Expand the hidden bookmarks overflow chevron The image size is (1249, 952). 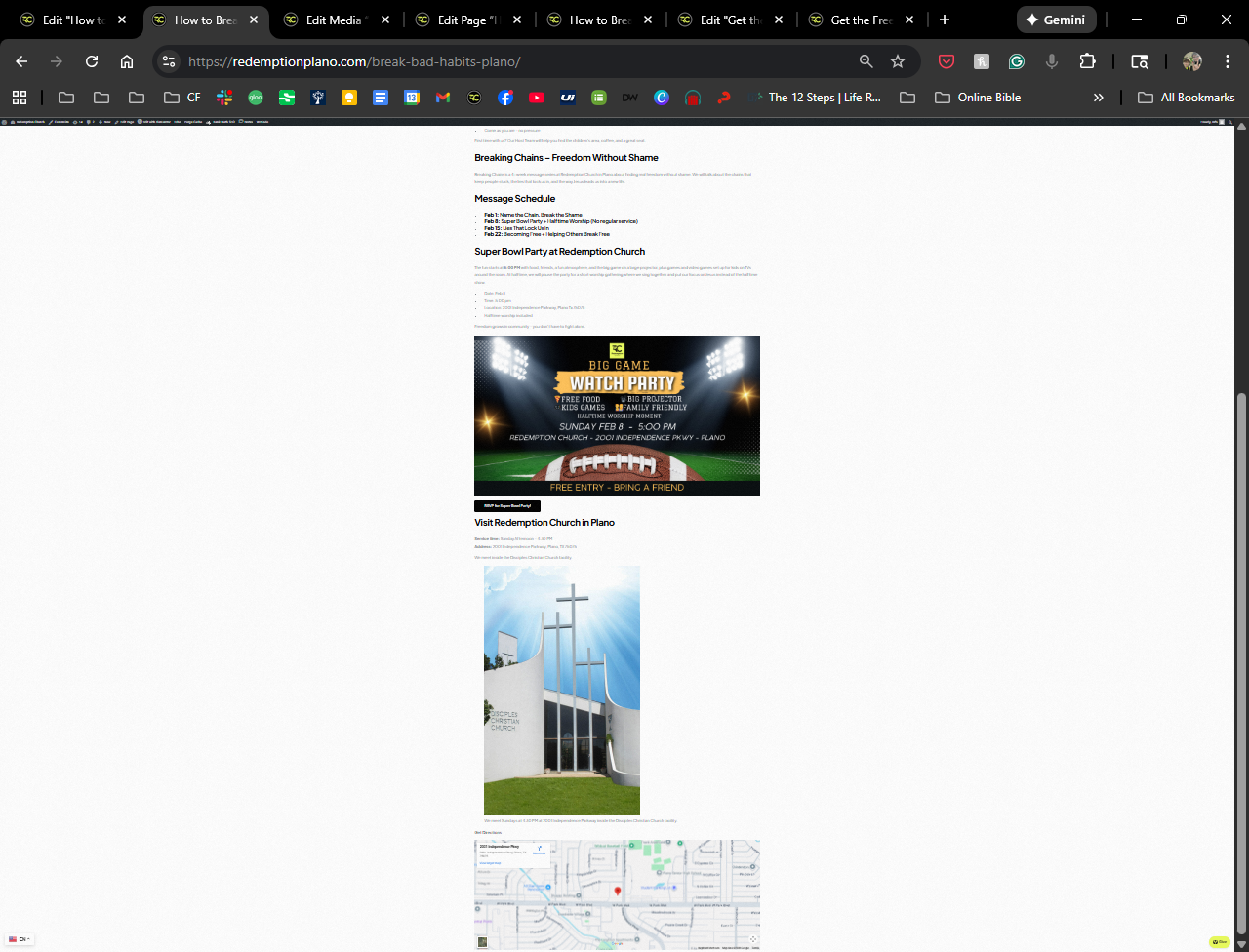coord(1098,98)
